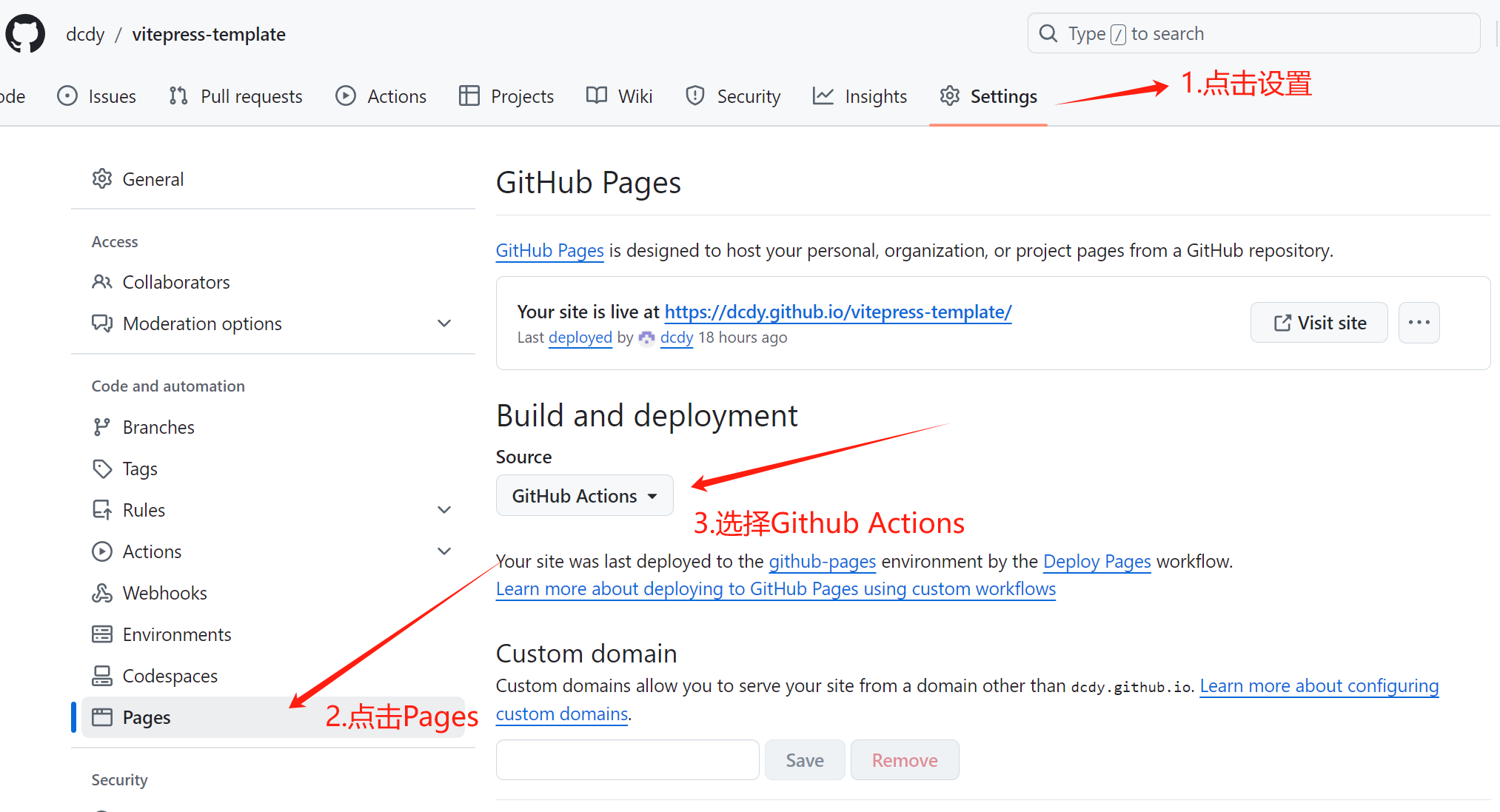The height and width of the screenshot is (812, 1500).
Task: Click the search magnifier icon
Action: coord(1048,33)
